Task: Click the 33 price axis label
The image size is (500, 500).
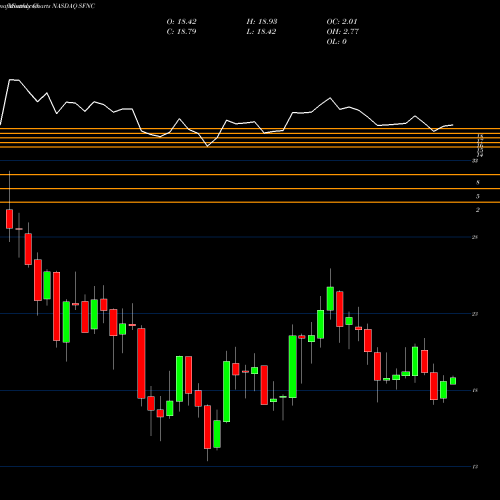Action: [475, 161]
